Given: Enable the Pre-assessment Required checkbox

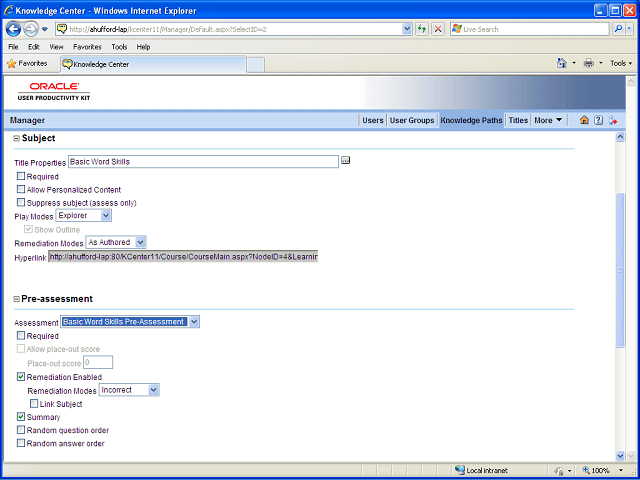Looking at the screenshot, I should click(x=21, y=336).
